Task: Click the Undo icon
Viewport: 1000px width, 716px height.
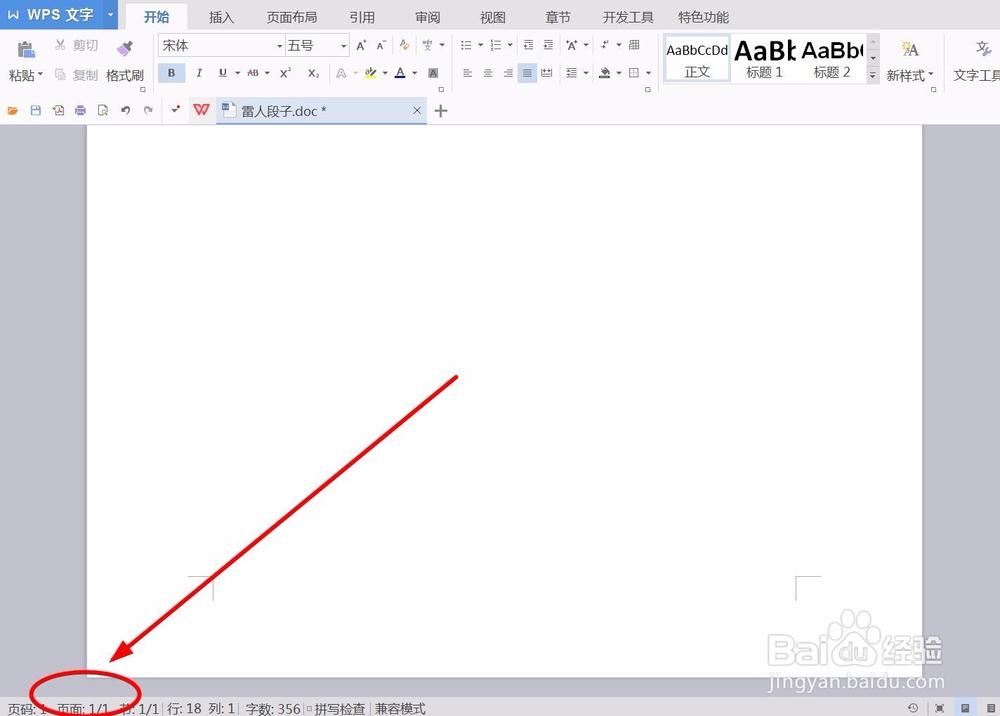Action: point(124,110)
